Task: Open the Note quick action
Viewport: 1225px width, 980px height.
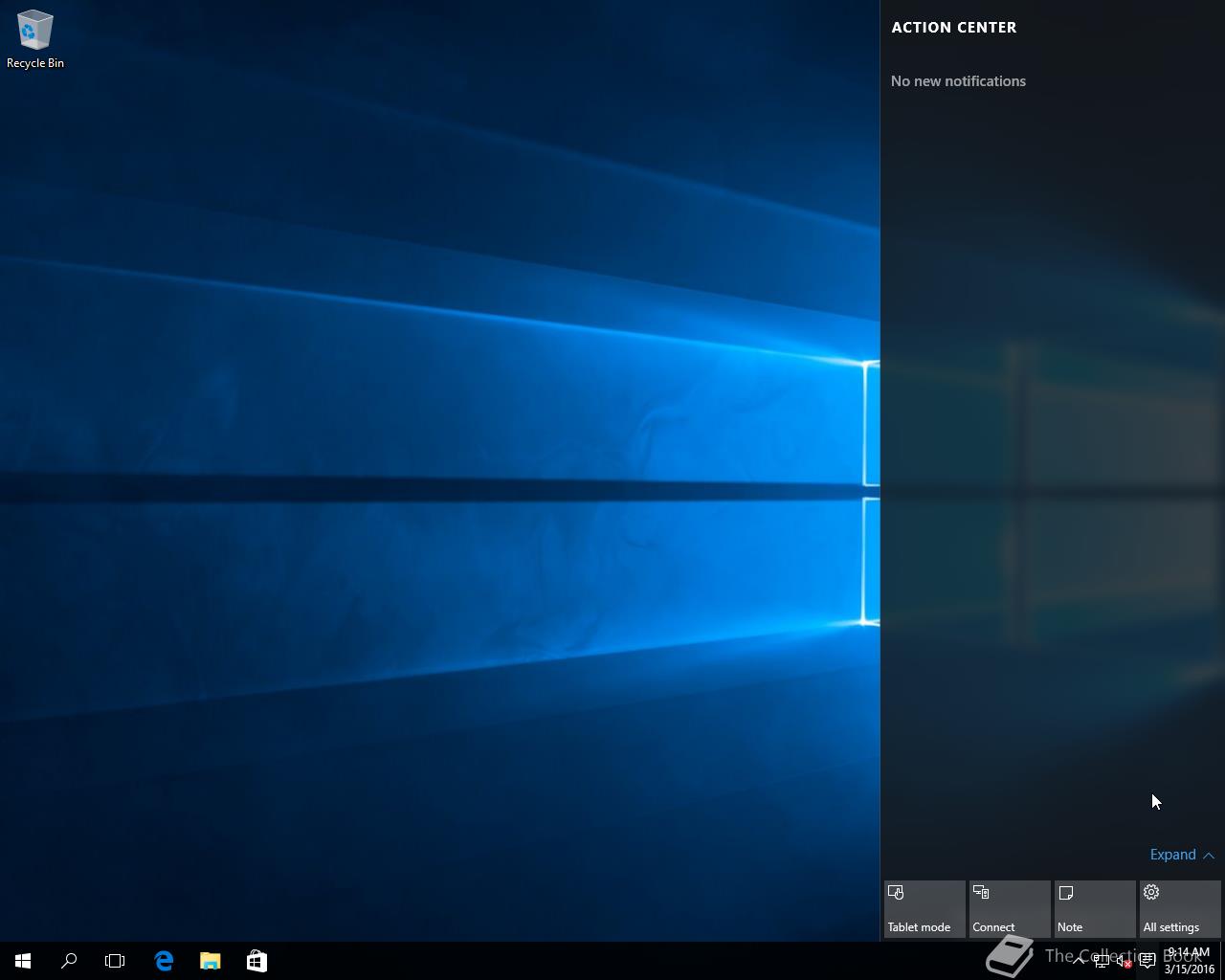Action: point(1095,909)
